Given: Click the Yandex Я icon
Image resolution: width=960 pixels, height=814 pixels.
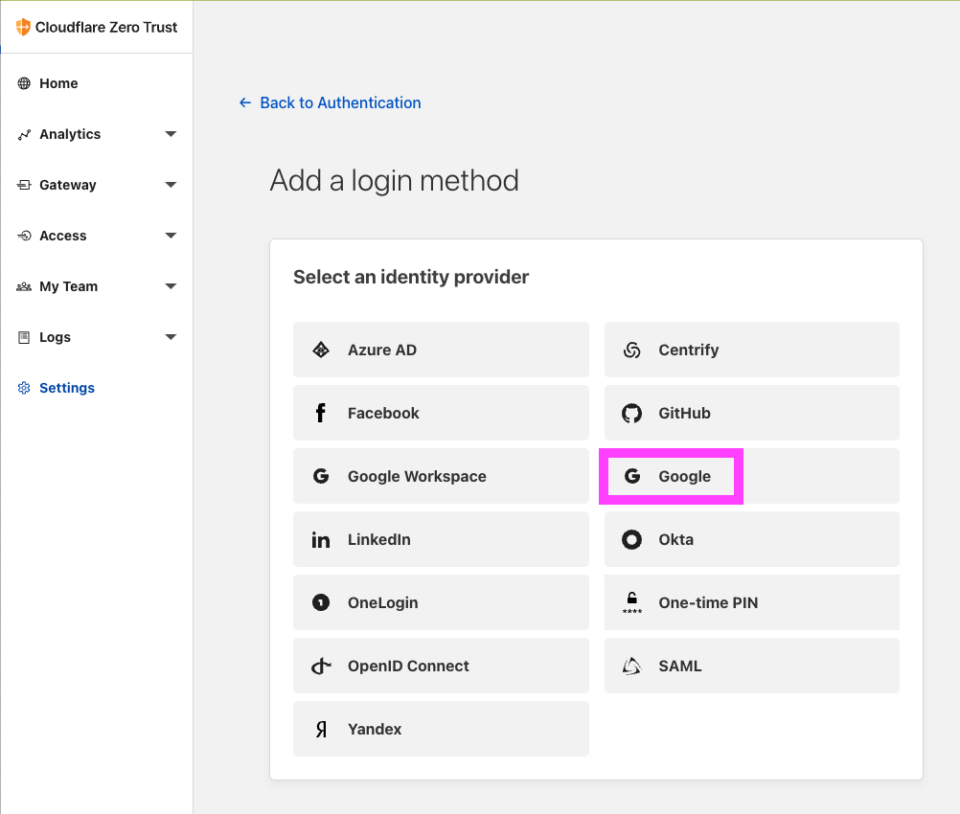Looking at the screenshot, I should 321,729.
